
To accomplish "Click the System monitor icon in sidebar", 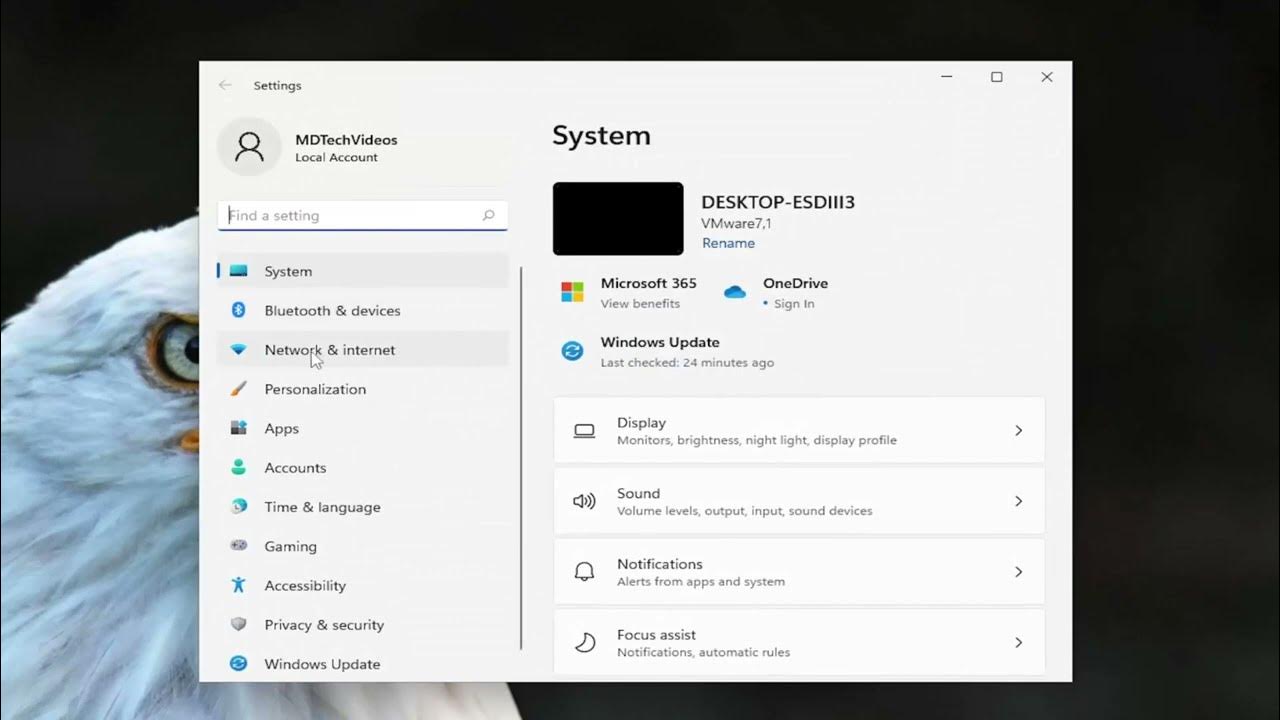I will click(238, 271).
